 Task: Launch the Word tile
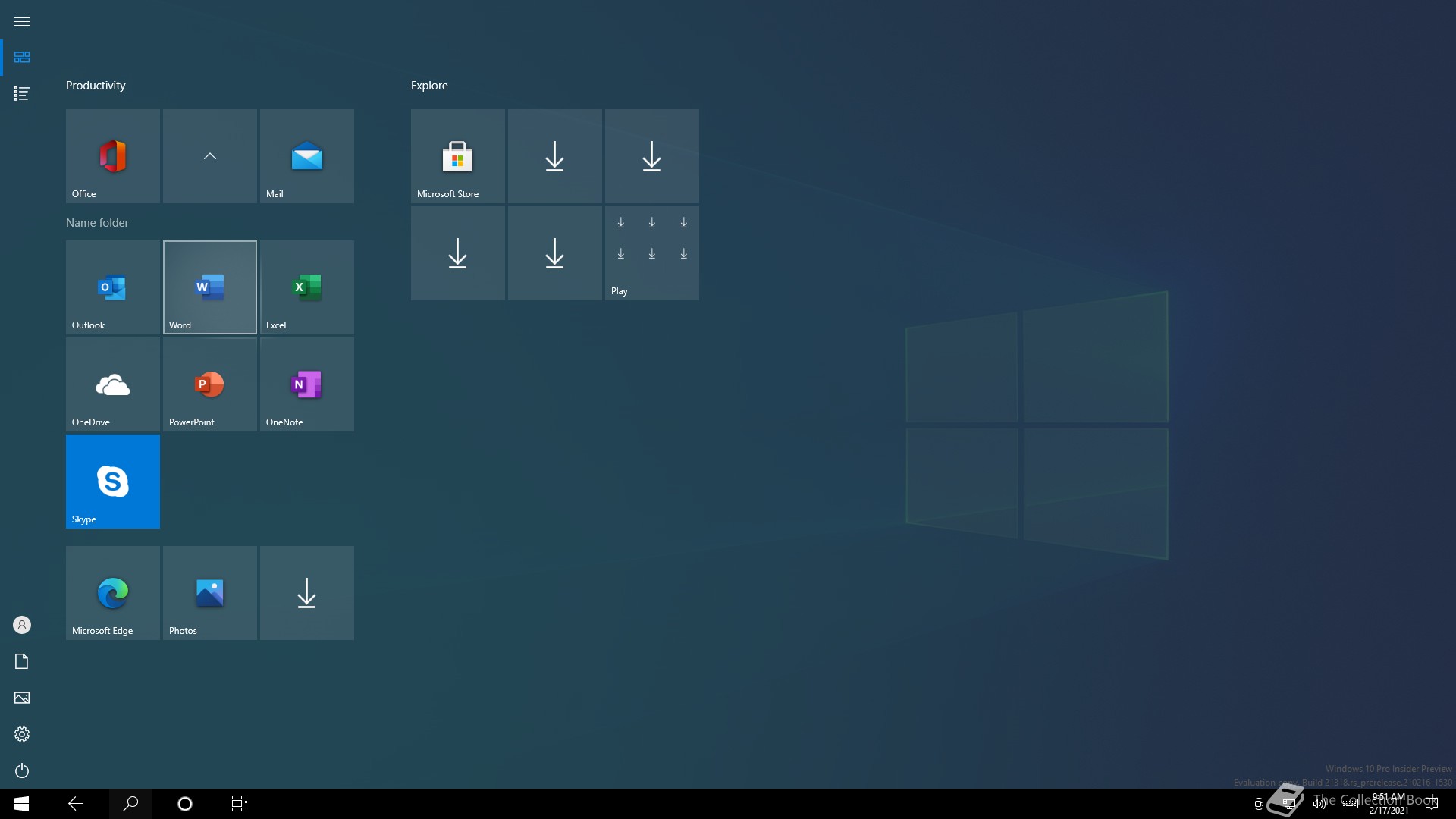[x=210, y=287]
